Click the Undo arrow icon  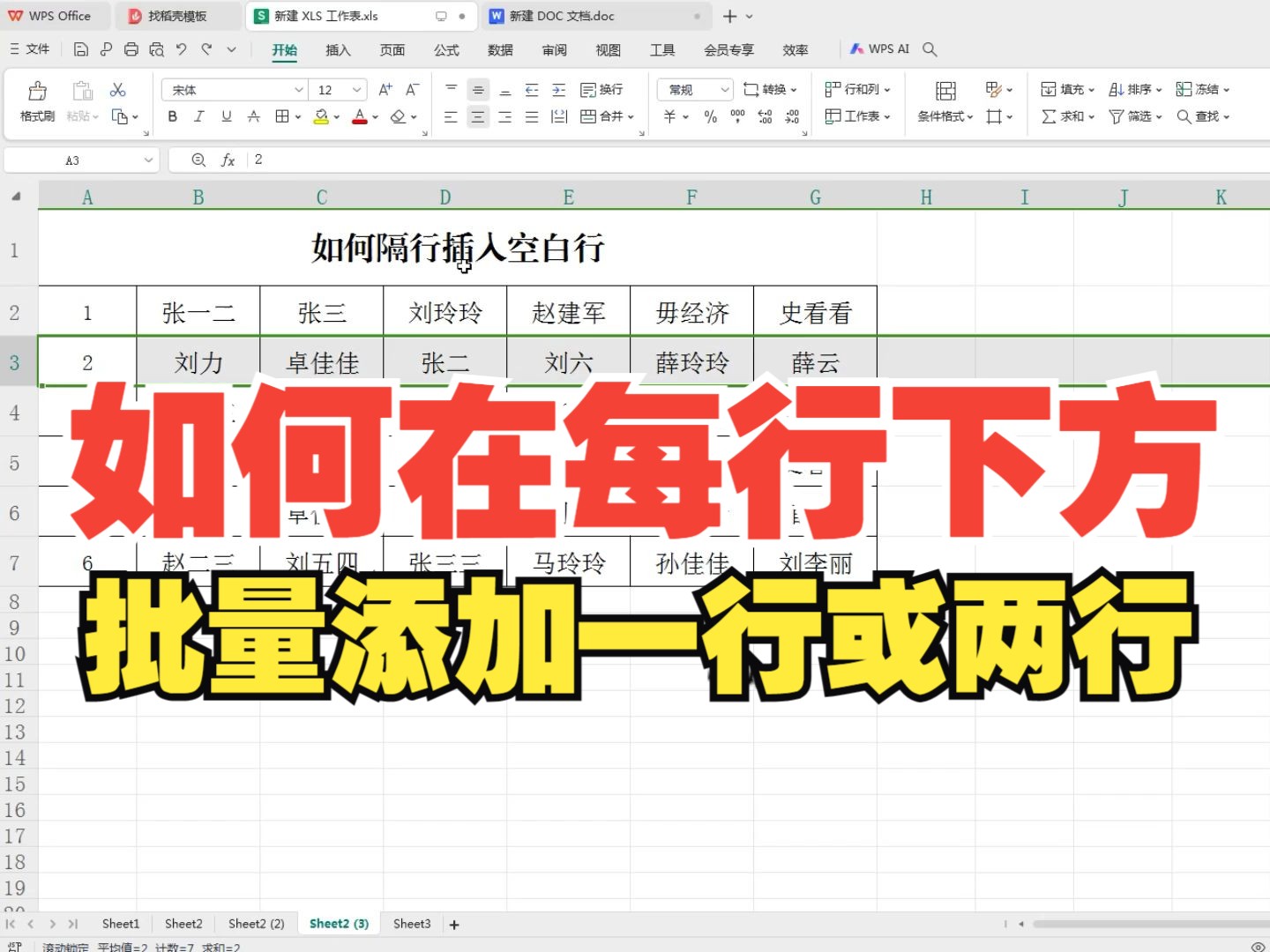click(181, 50)
